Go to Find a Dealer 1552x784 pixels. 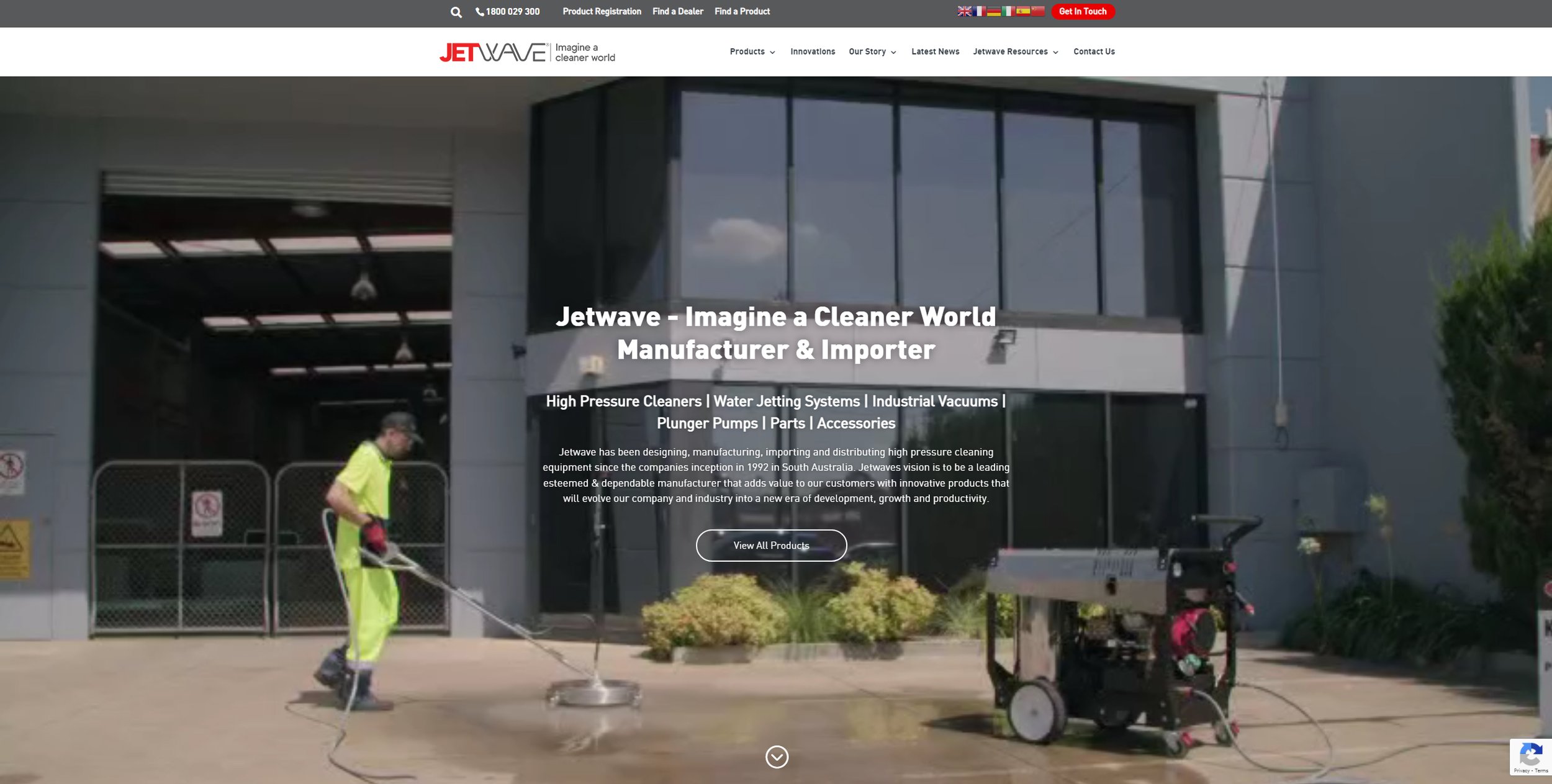tap(677, 12)
